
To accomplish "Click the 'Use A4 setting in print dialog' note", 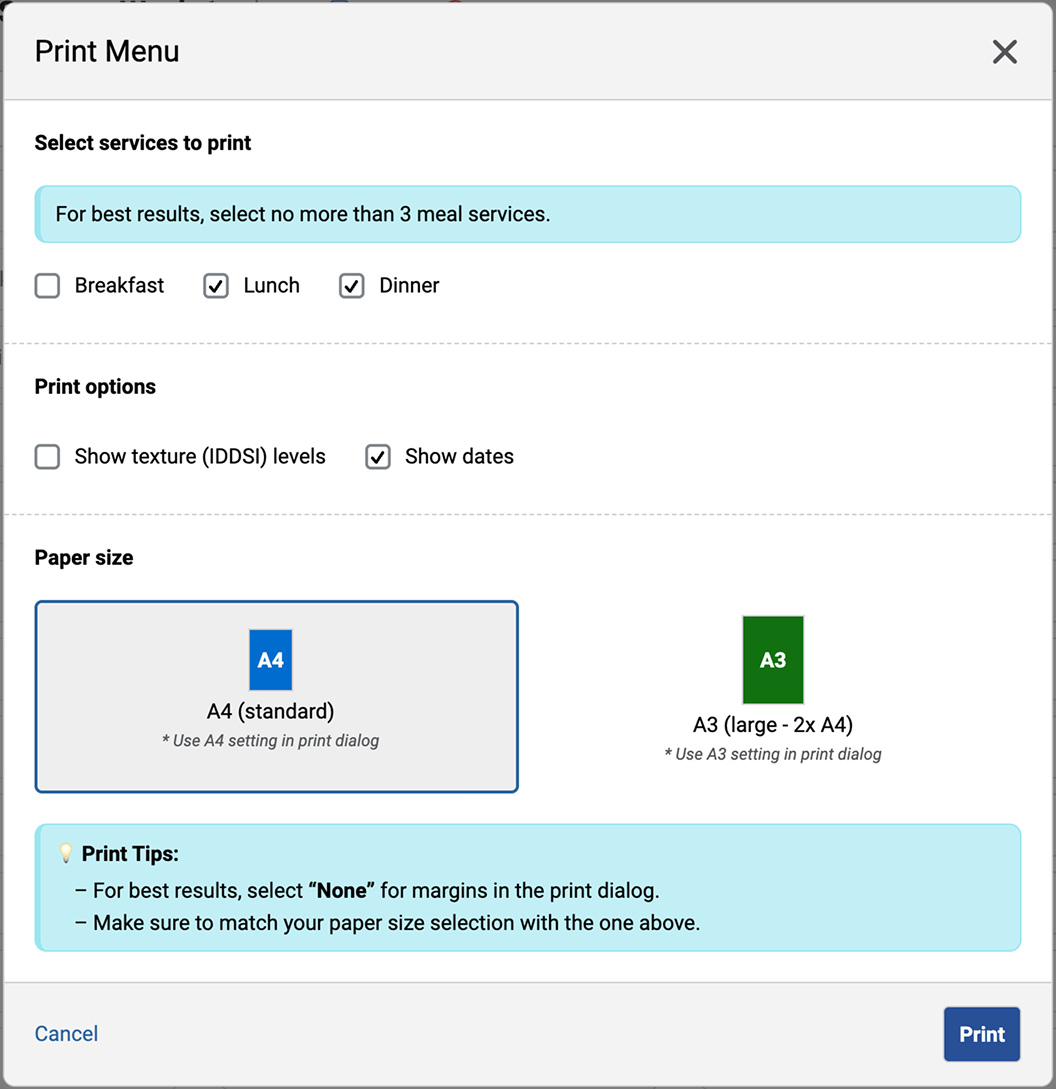I will 270,741.
